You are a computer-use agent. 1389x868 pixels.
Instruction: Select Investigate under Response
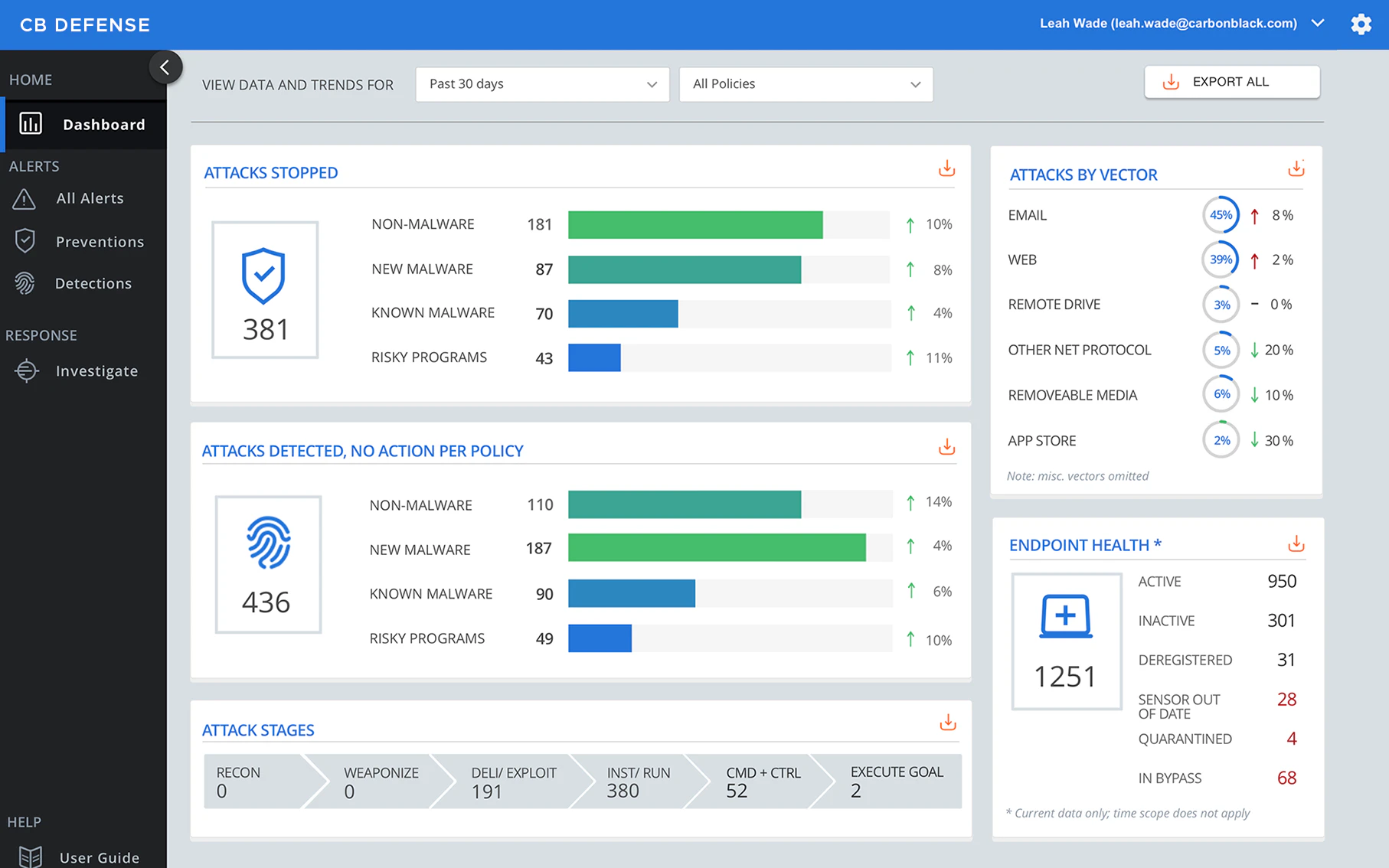[97, 370]
